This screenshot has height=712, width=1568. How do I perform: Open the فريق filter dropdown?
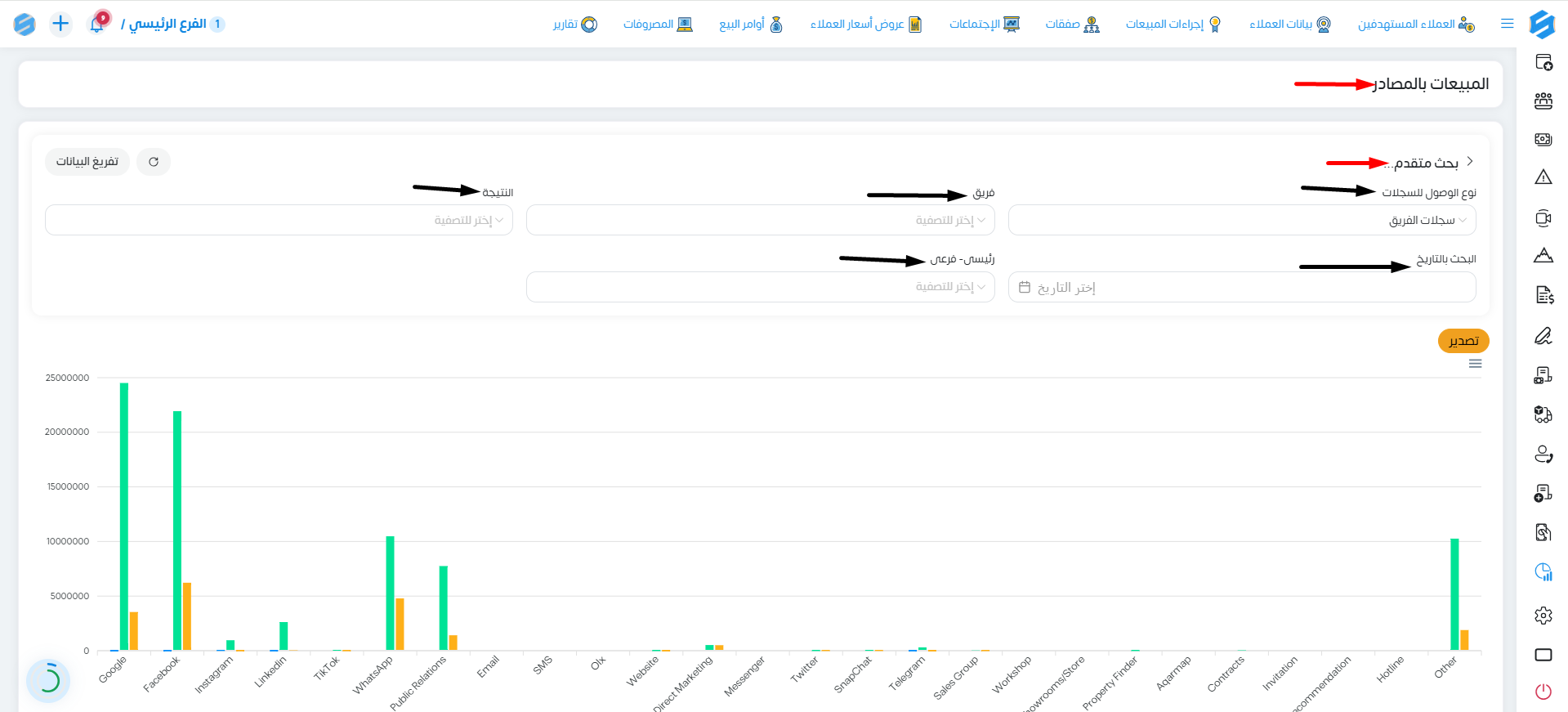pos(760,220)
